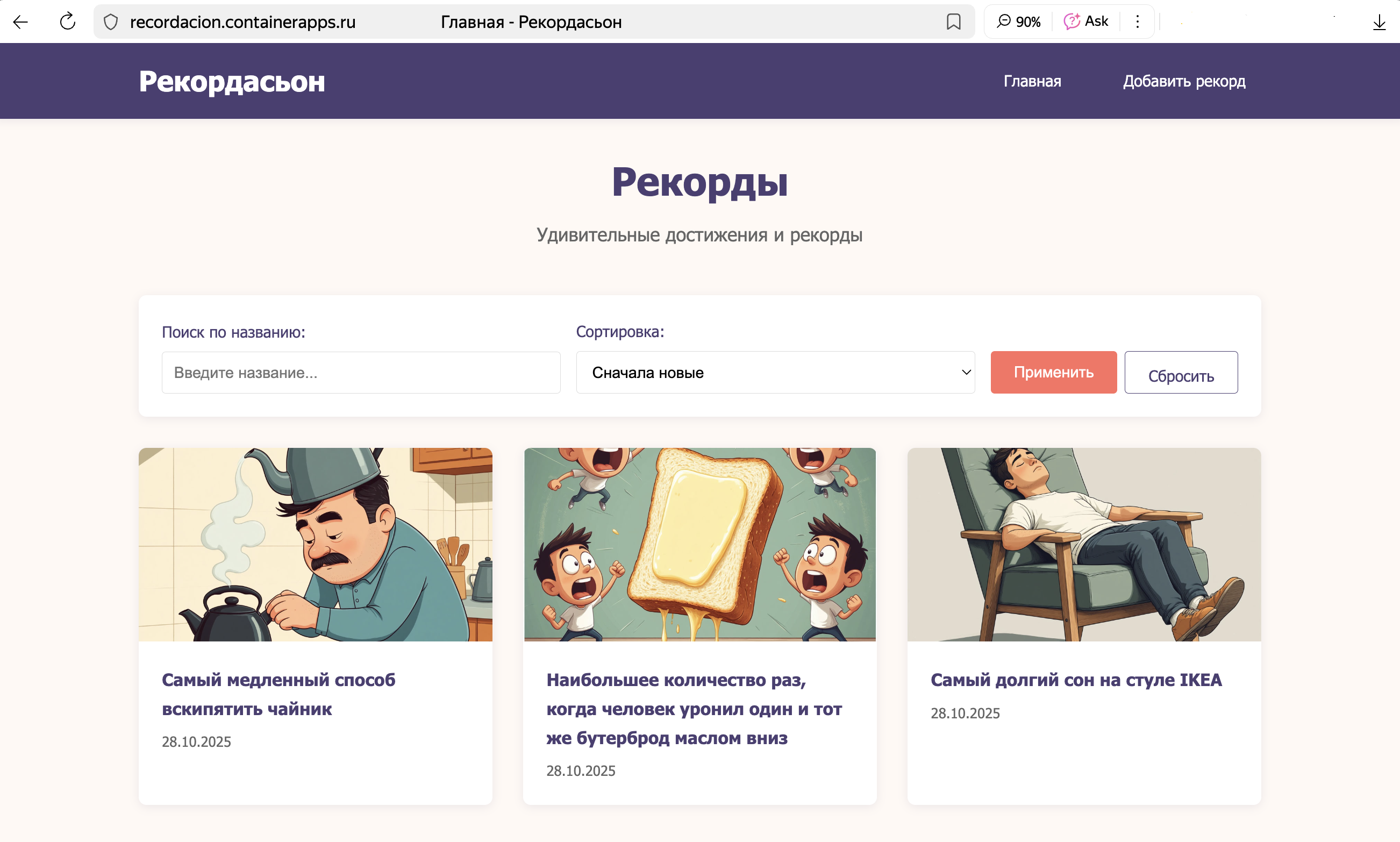Reload the current page

66,22
